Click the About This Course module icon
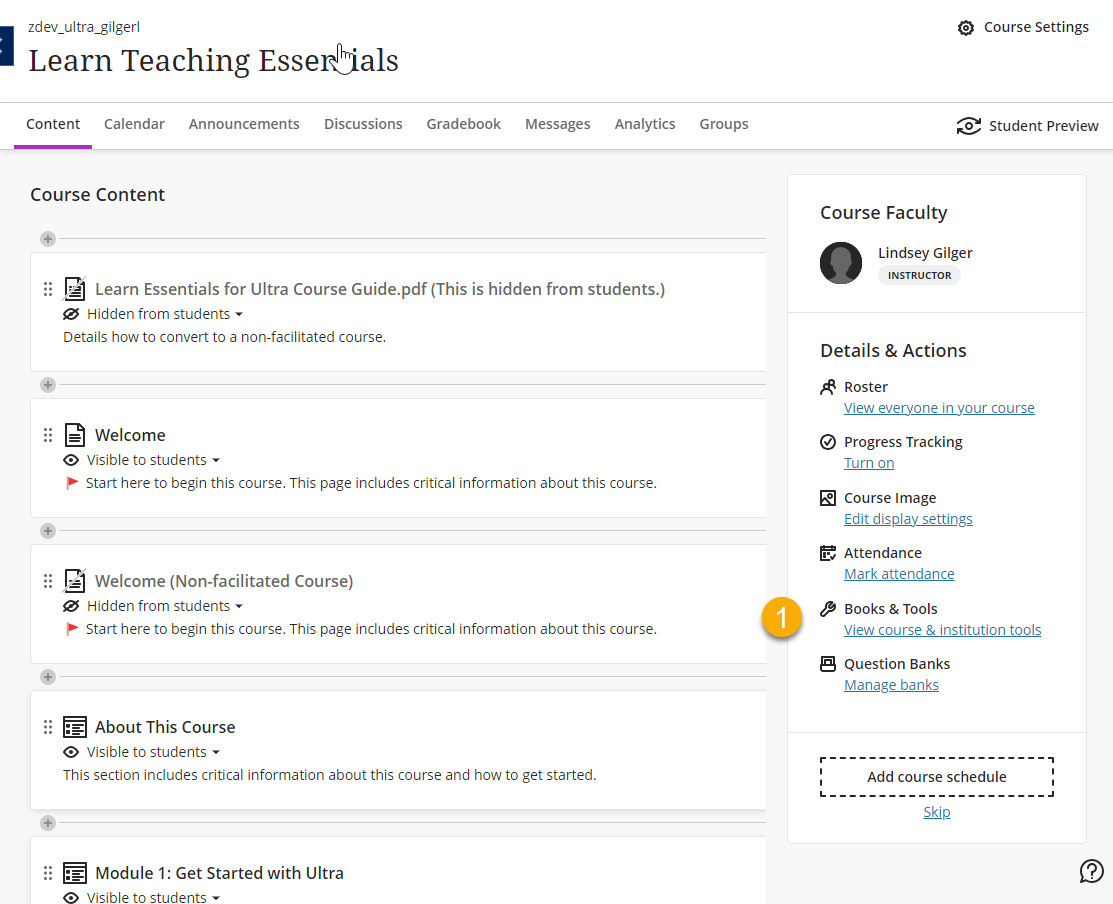Screen dimensions: 1113x904 pos(75,727)
